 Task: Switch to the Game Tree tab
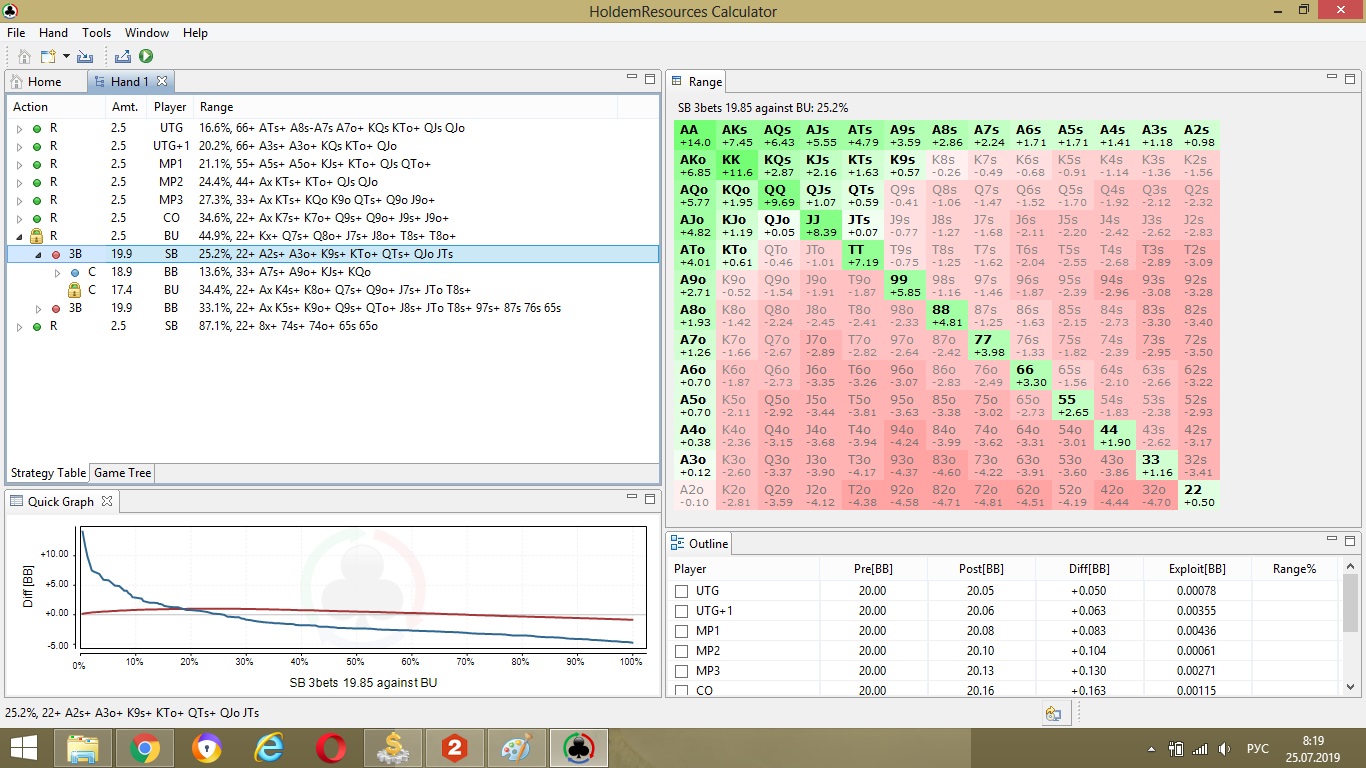122,473
